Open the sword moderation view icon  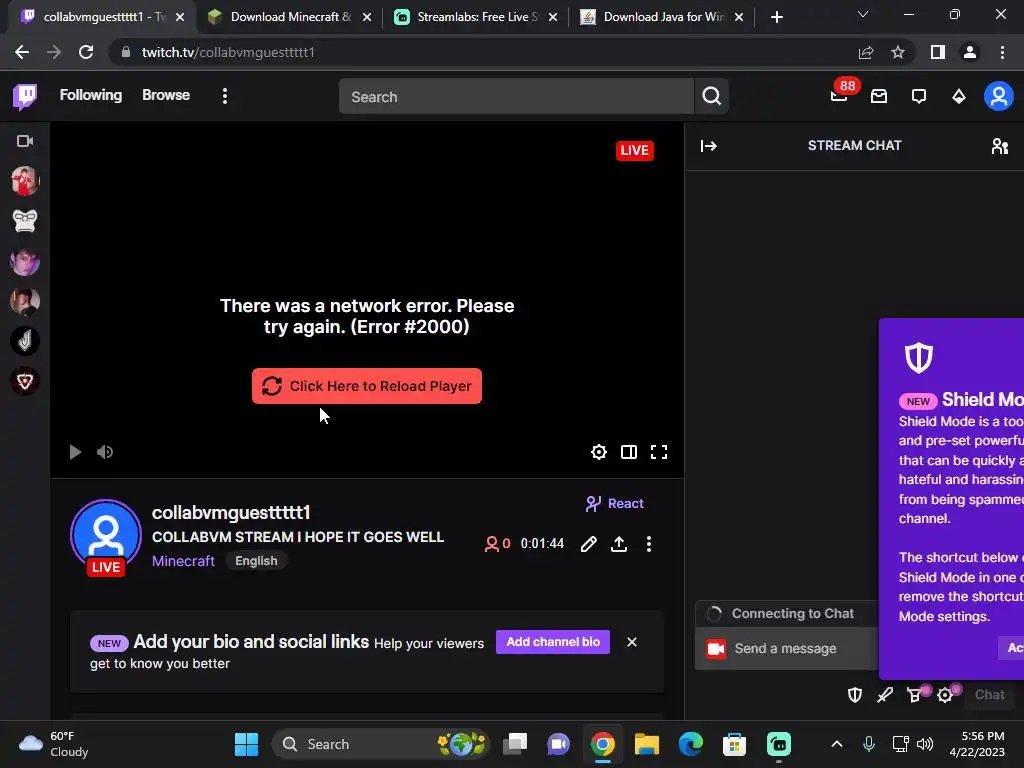coord(885,695)
